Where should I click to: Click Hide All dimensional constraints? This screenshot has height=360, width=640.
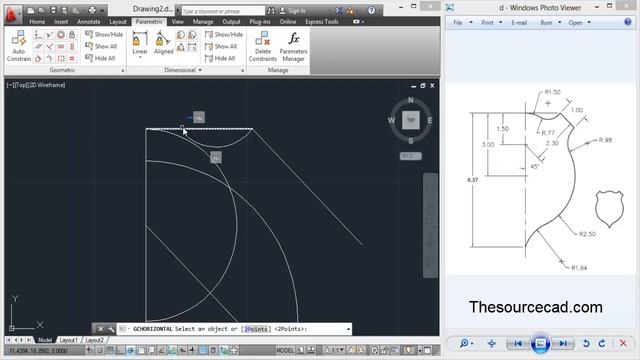pyautogui.click(x=220, y=58)
